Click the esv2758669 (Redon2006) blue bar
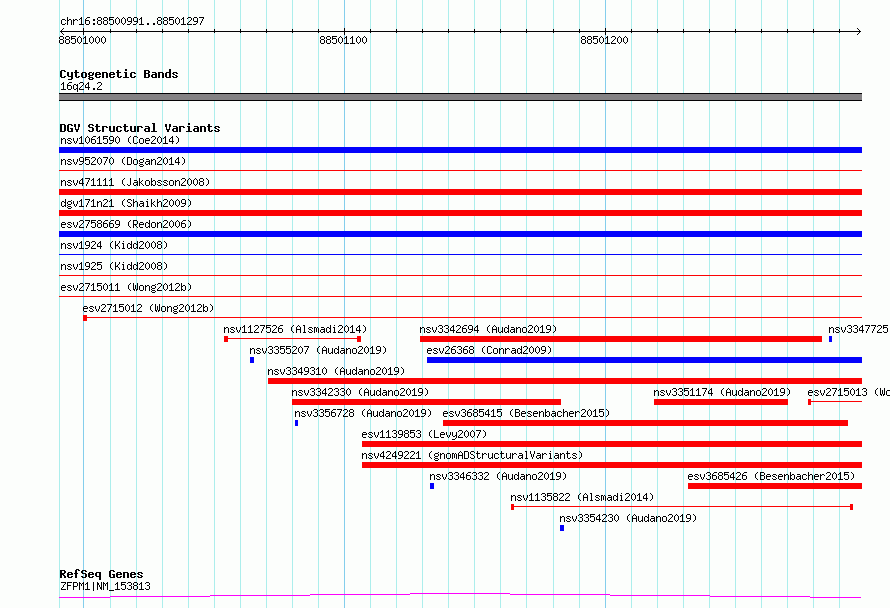The height and width of the screenshot is (608, 890). [x=460, y=234]
